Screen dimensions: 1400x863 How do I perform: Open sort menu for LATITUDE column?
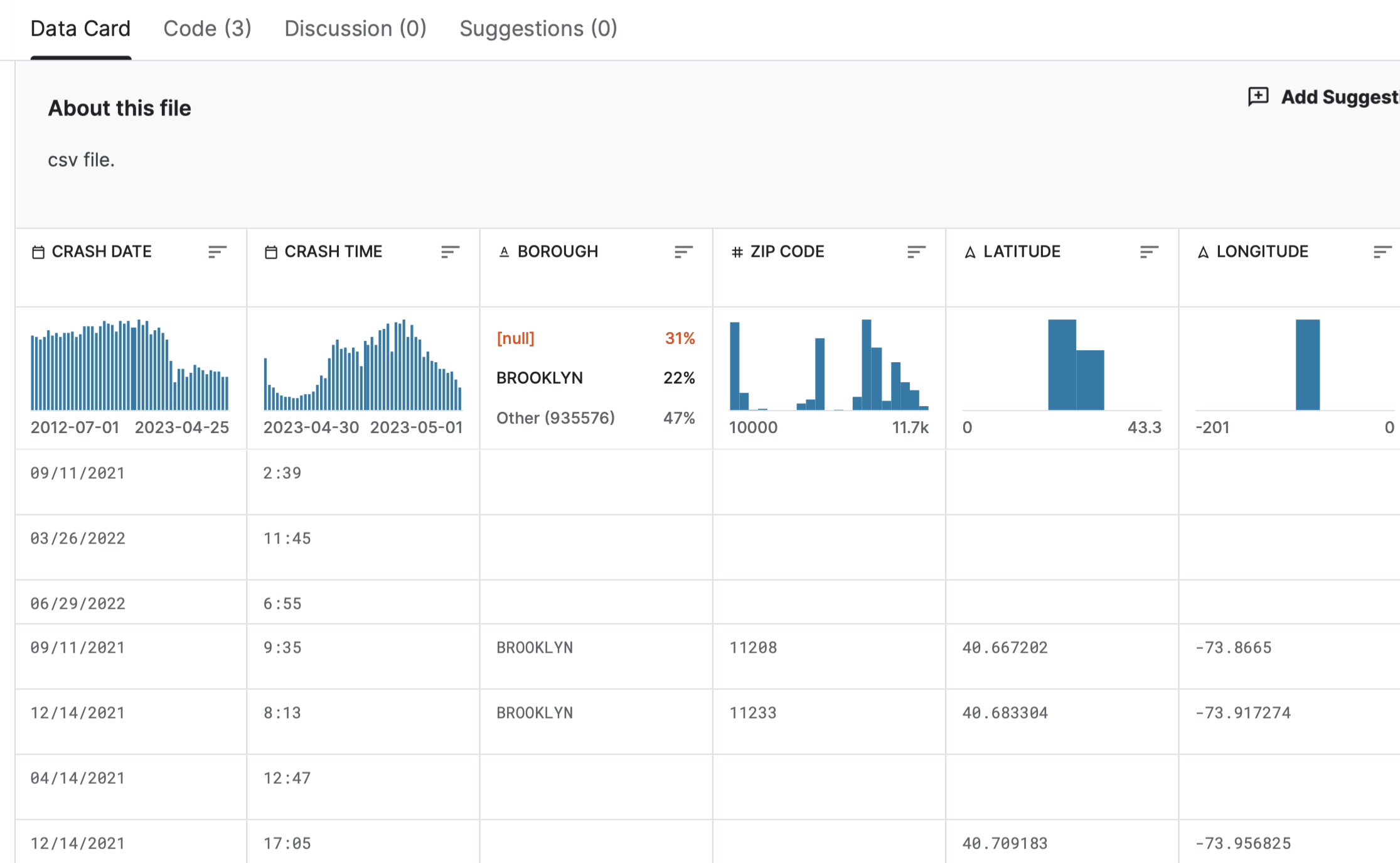pos(1149,252)
